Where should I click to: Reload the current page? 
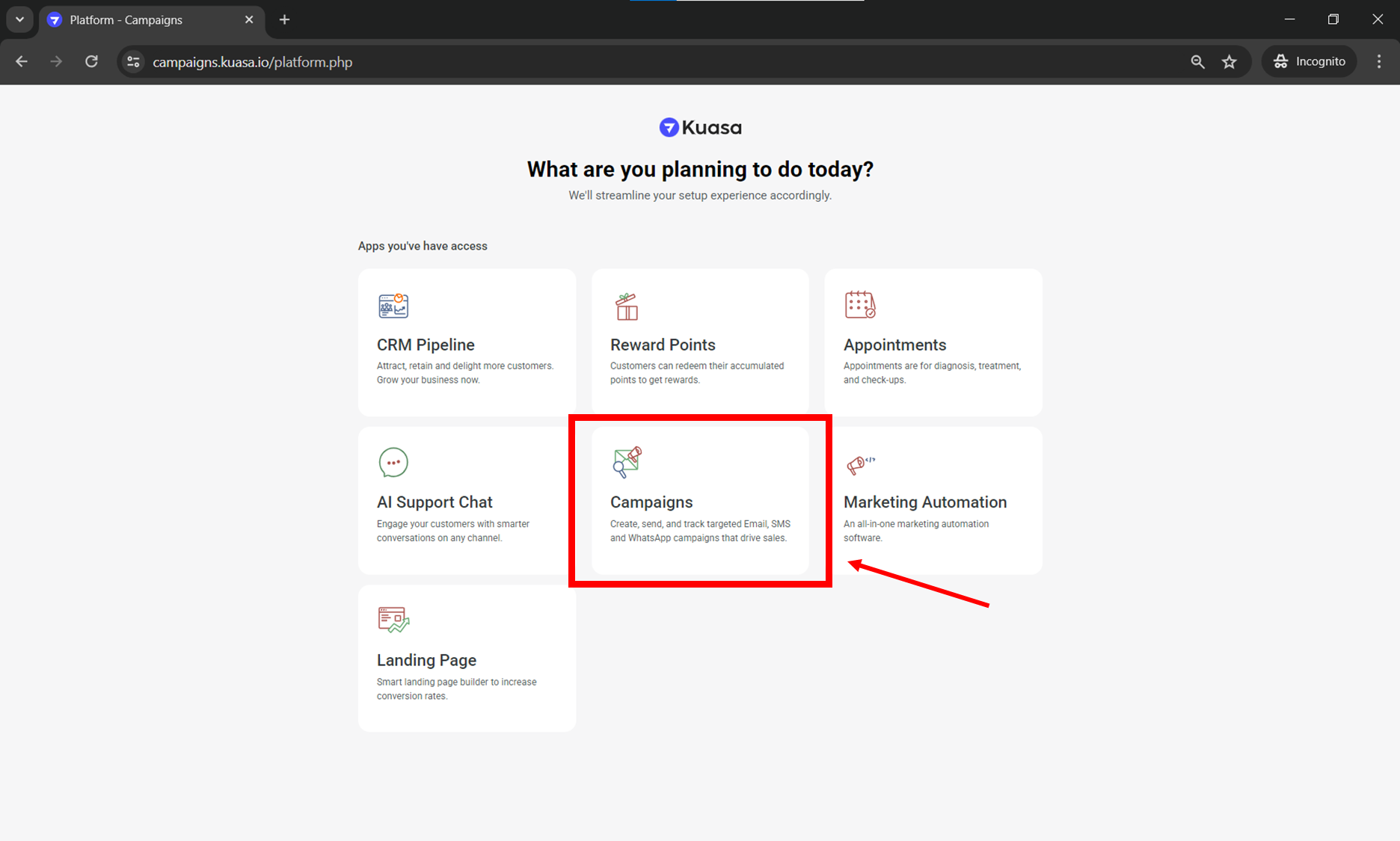[91, 62]
